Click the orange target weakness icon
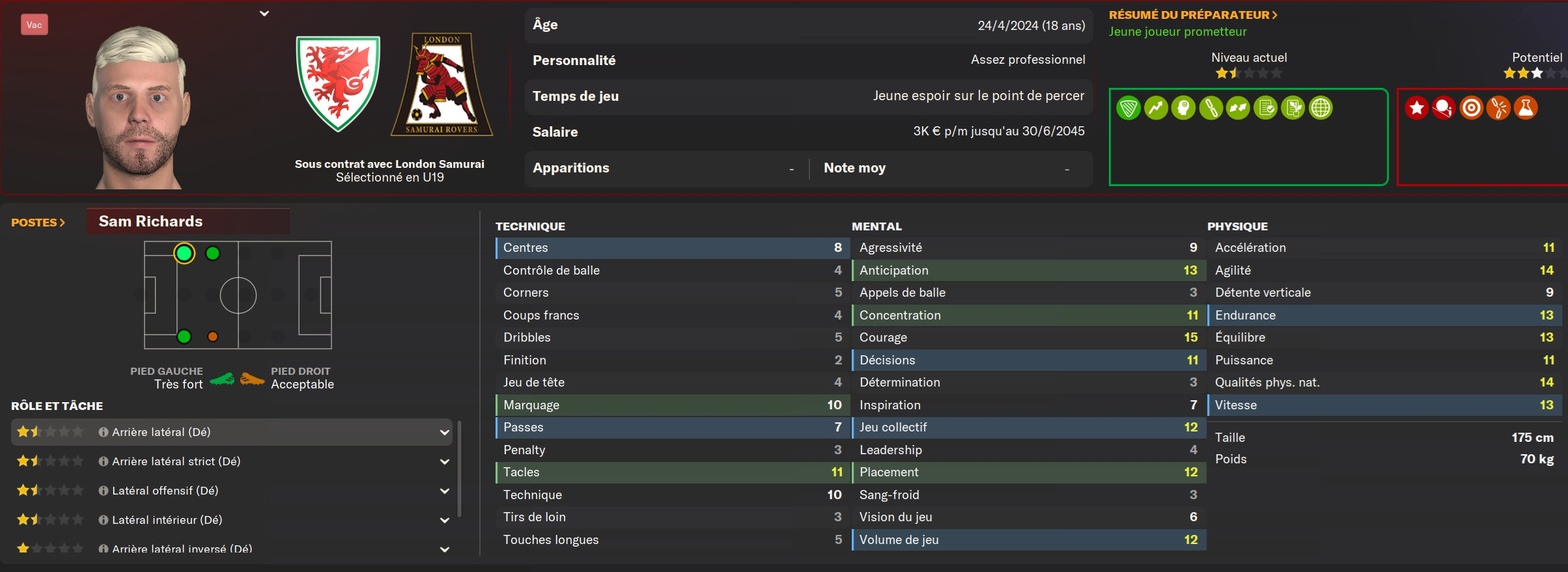 pos(1471,108)
